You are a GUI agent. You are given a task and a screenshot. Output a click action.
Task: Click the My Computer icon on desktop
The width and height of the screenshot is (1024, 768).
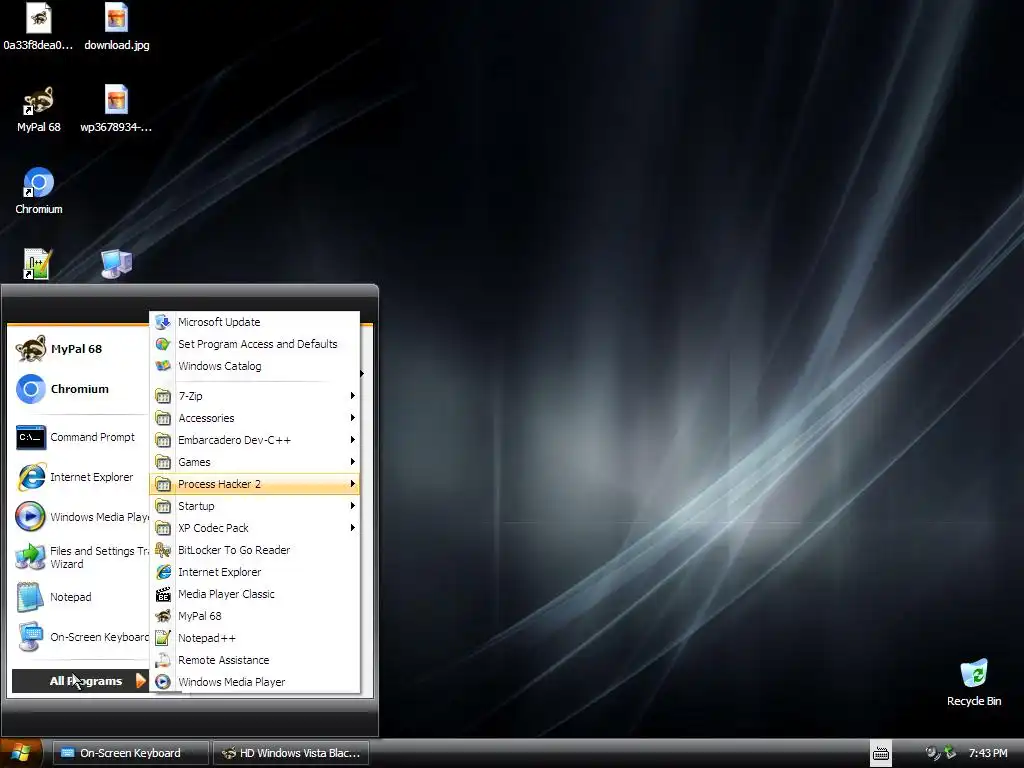pos(116,264)
